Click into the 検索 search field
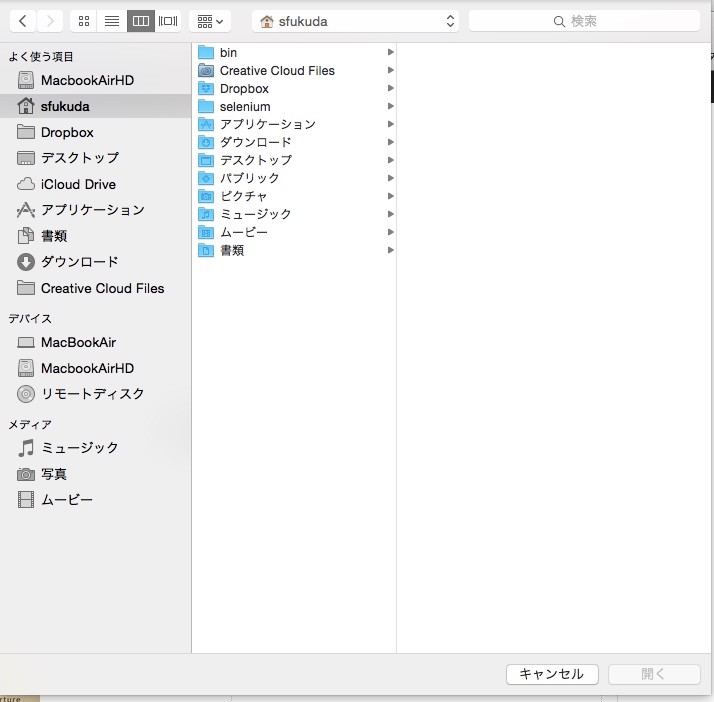The image size is (714, 702). point(584,21)
